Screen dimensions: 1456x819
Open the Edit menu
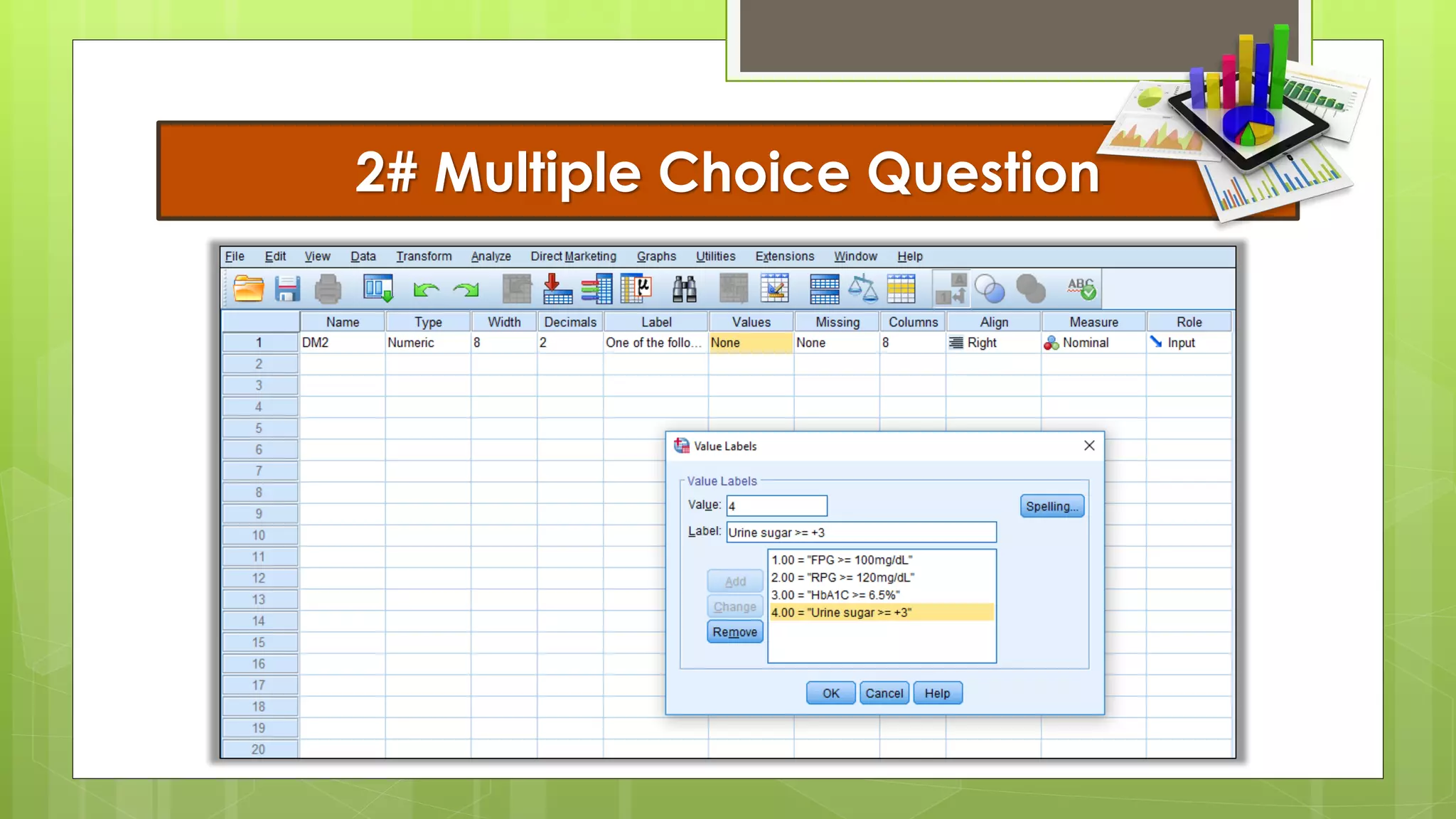pos(275,257)
